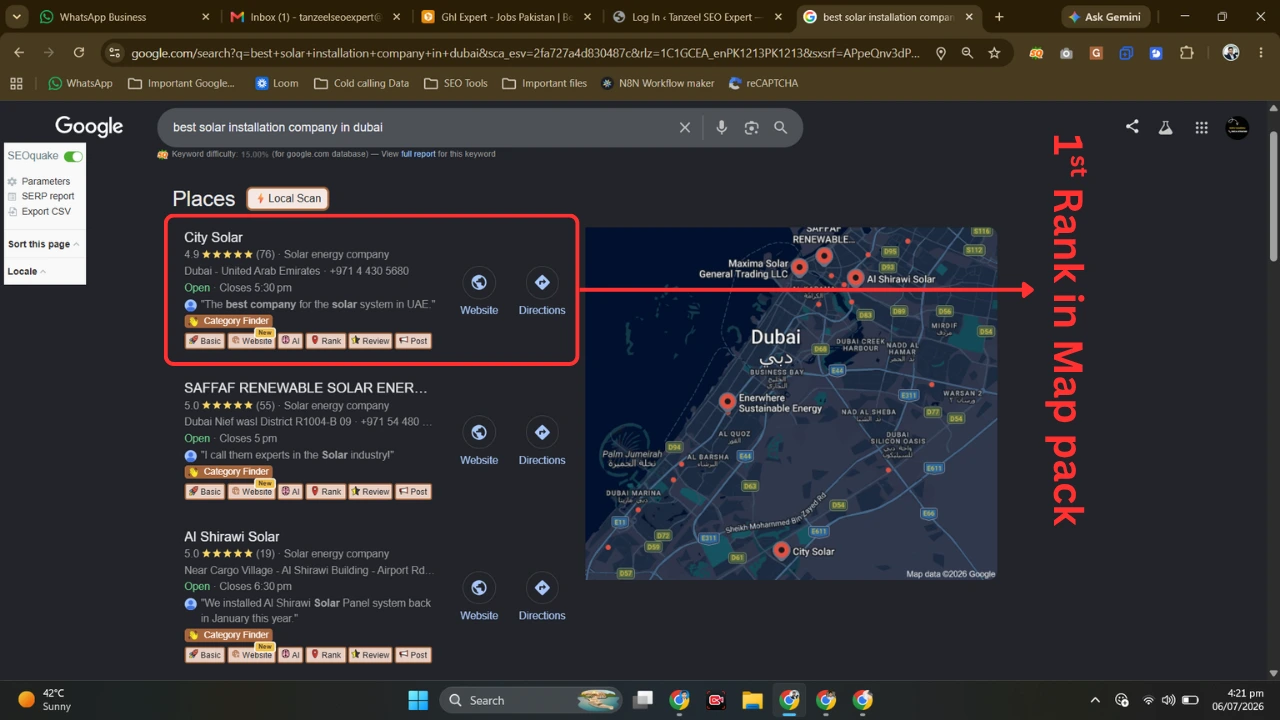
Task: Click AI button under City Solar
Action: 290,341
